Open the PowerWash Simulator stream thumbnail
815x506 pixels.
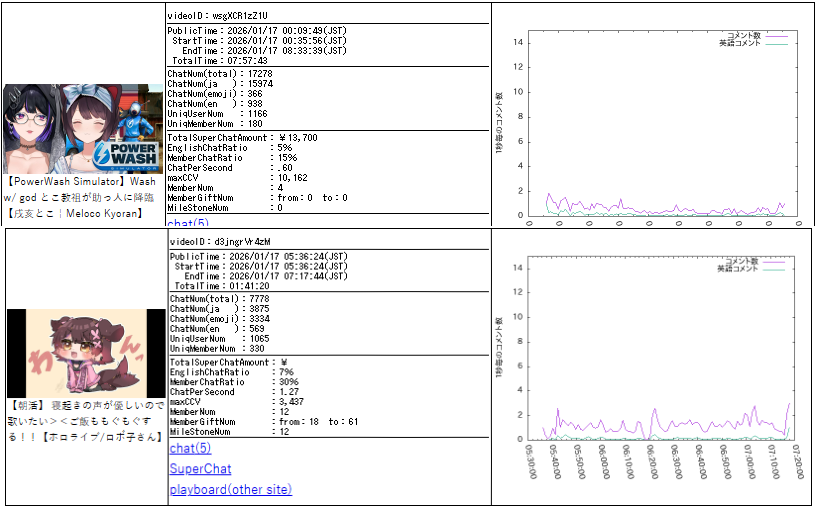83,129
